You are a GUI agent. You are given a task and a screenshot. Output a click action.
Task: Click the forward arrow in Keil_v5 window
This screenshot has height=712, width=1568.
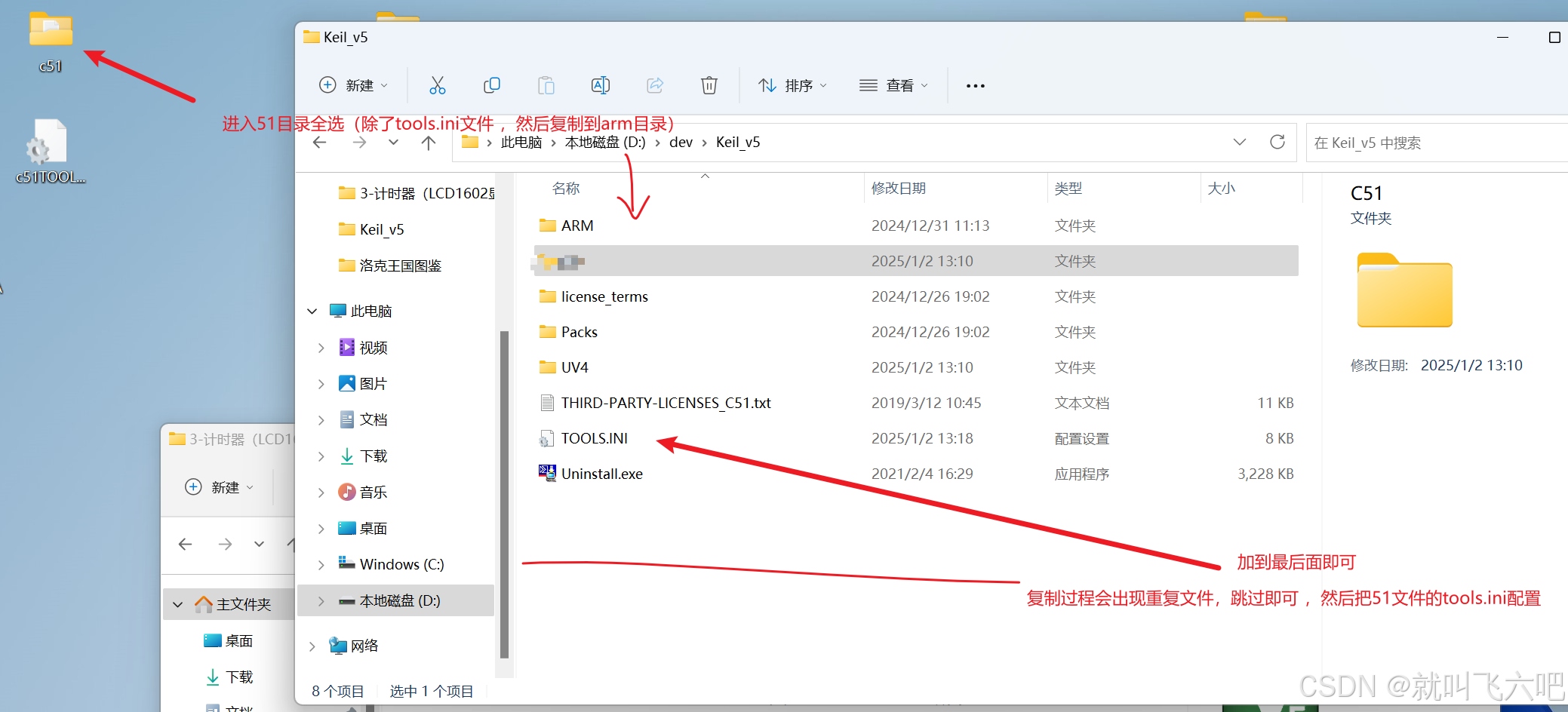click(x=359, y=143)
